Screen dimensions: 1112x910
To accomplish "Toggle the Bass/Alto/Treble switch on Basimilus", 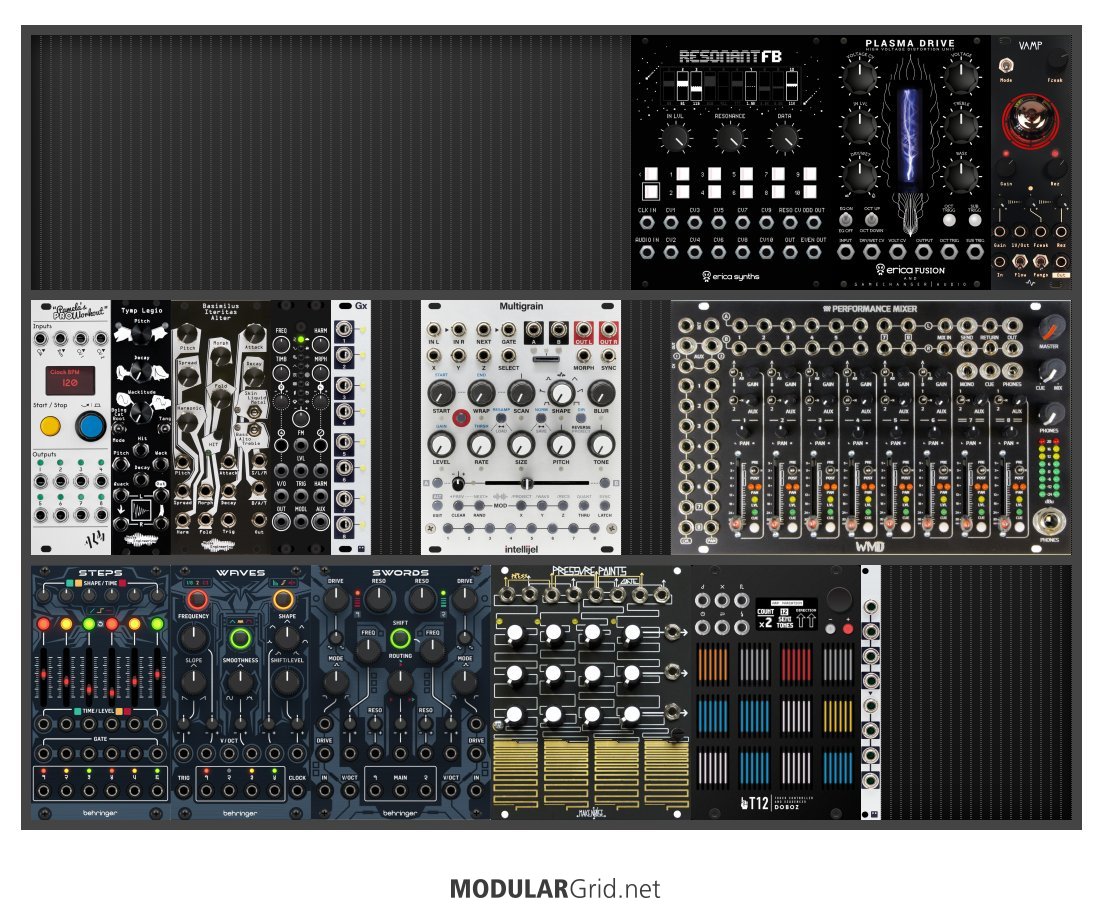I will [253, 431].
